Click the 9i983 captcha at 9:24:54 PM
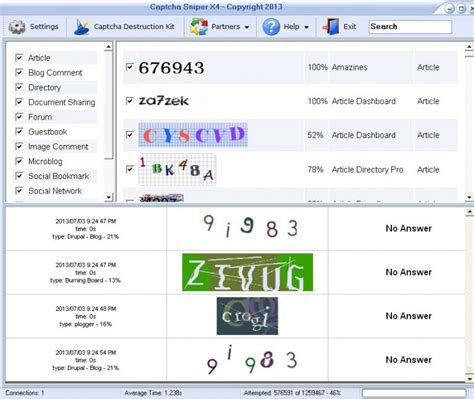474x399 pixels. pyautogui.click(x=252, y=360)
